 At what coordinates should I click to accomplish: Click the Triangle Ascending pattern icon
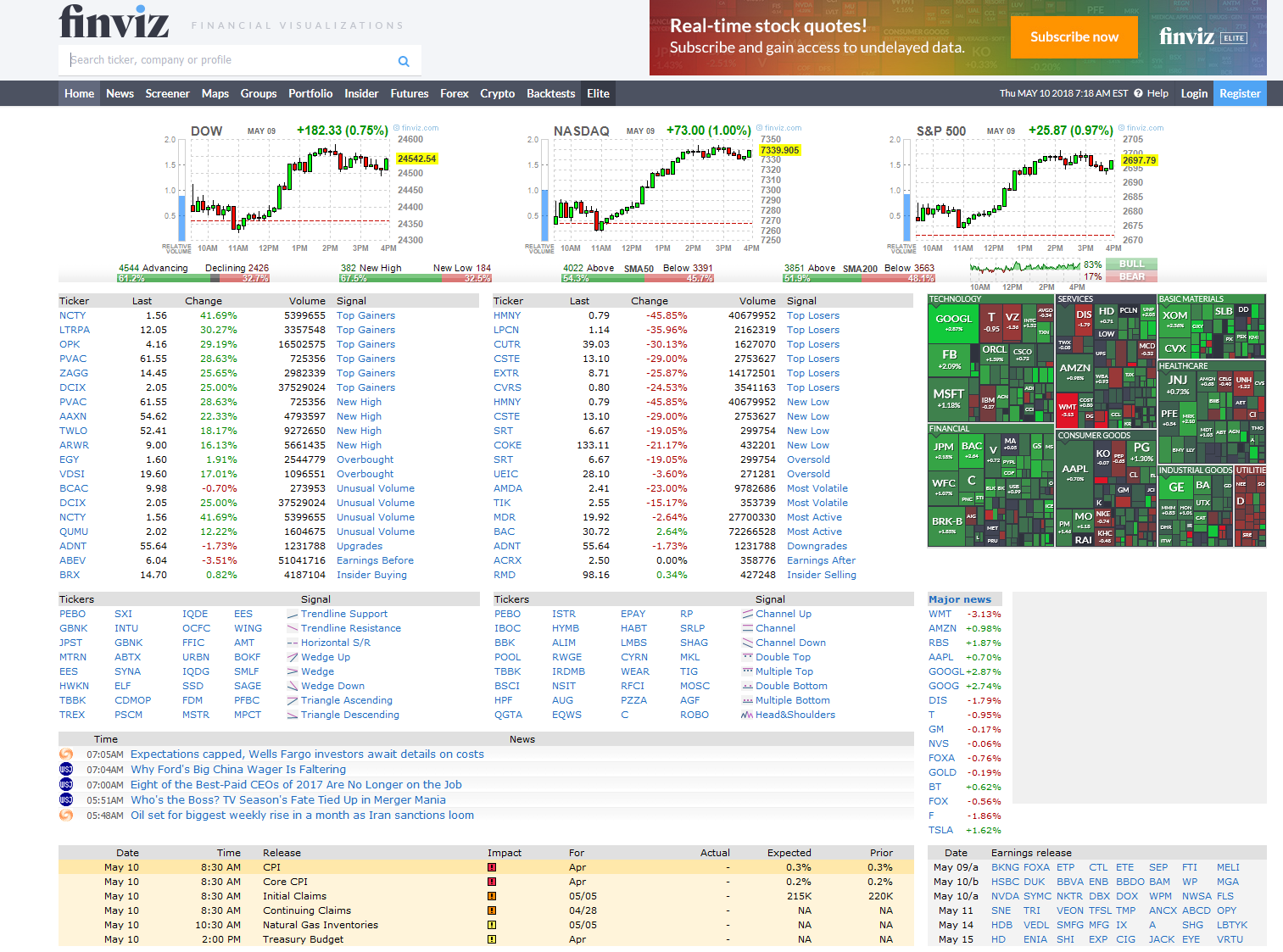point(293,701)
